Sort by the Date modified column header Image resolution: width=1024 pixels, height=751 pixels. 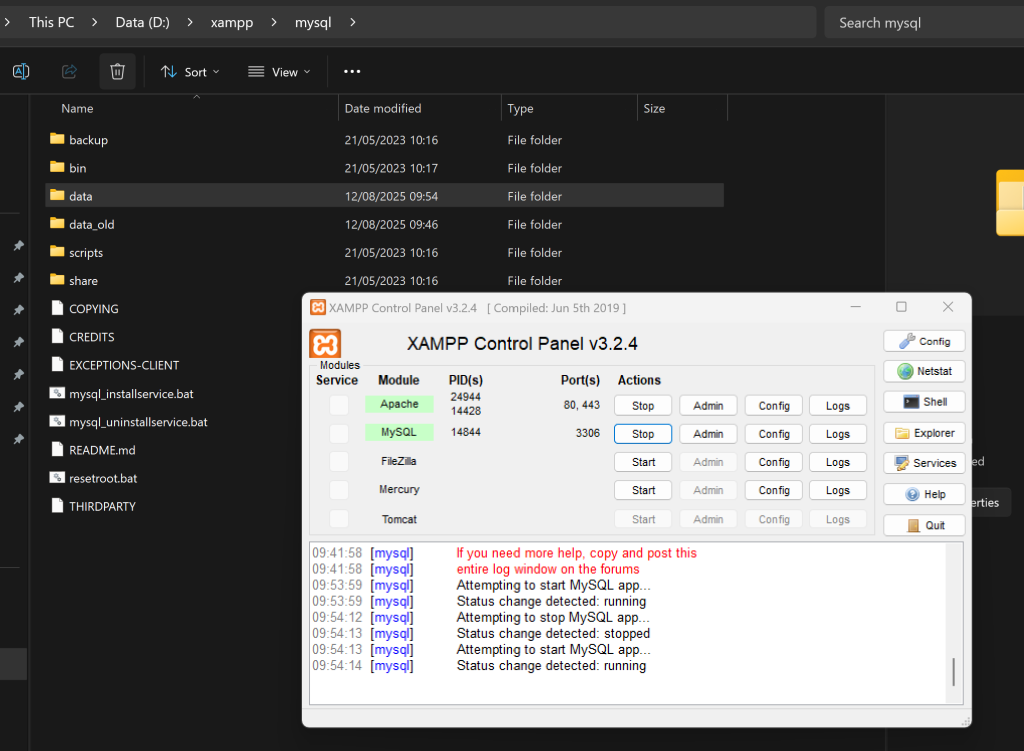coord(383,108)
